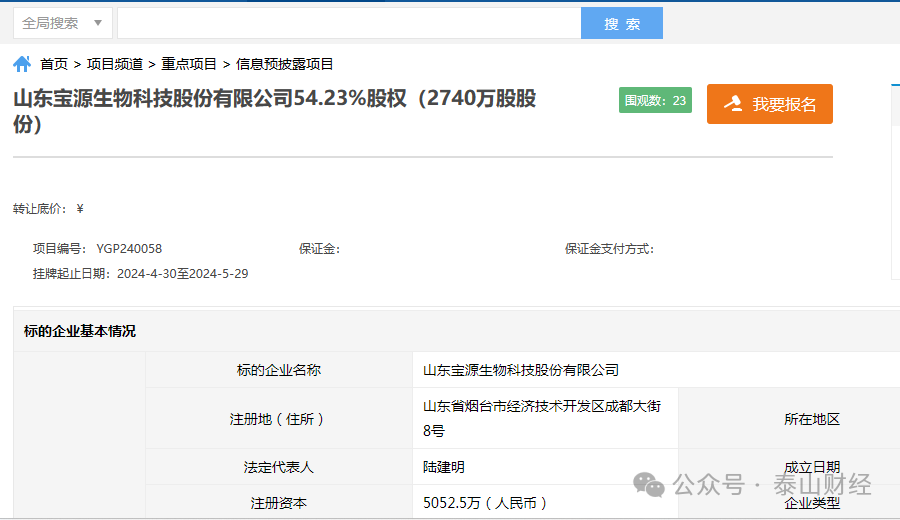Click the home icon in breadcrumb
Screen dimensions: 900x520
point(22,64)
